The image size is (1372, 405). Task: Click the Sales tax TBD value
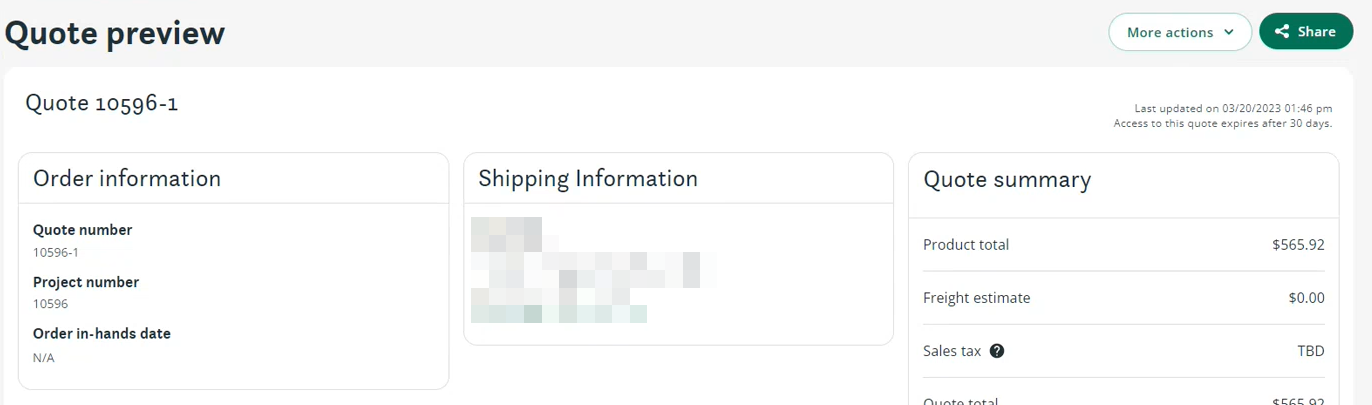coord(1311,351)
